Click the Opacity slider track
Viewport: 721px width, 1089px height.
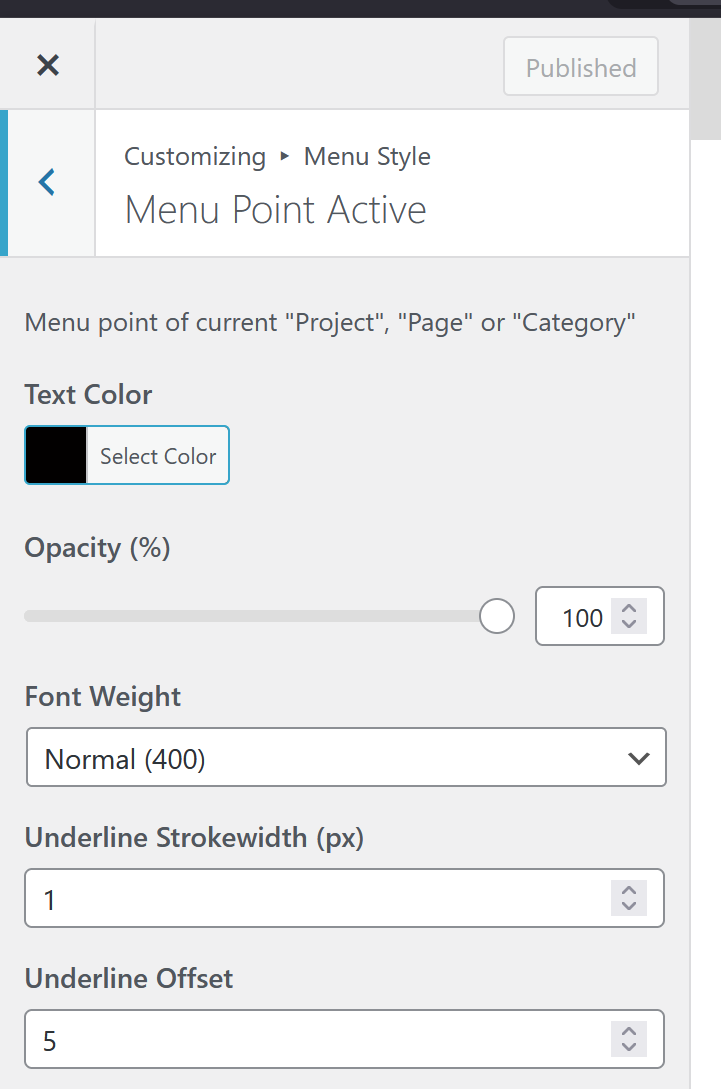click(250, 617)
